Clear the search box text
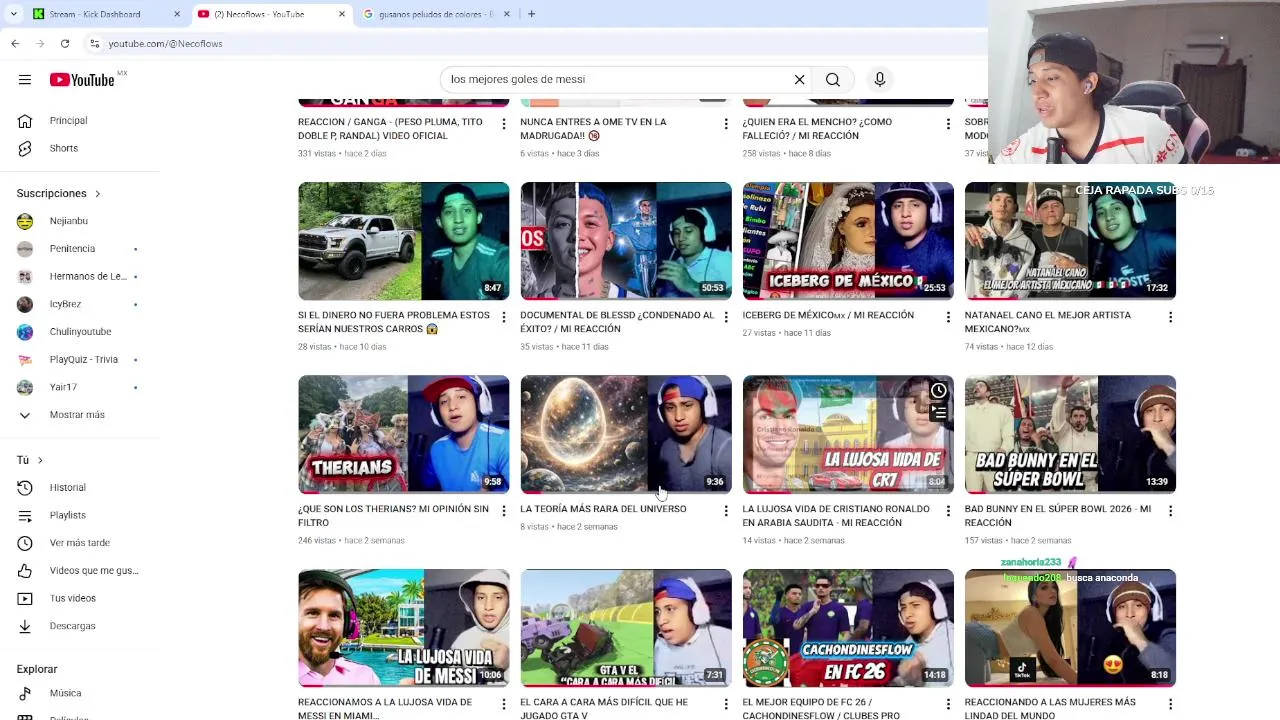1280x720 pixels. [x=799, y=80]
